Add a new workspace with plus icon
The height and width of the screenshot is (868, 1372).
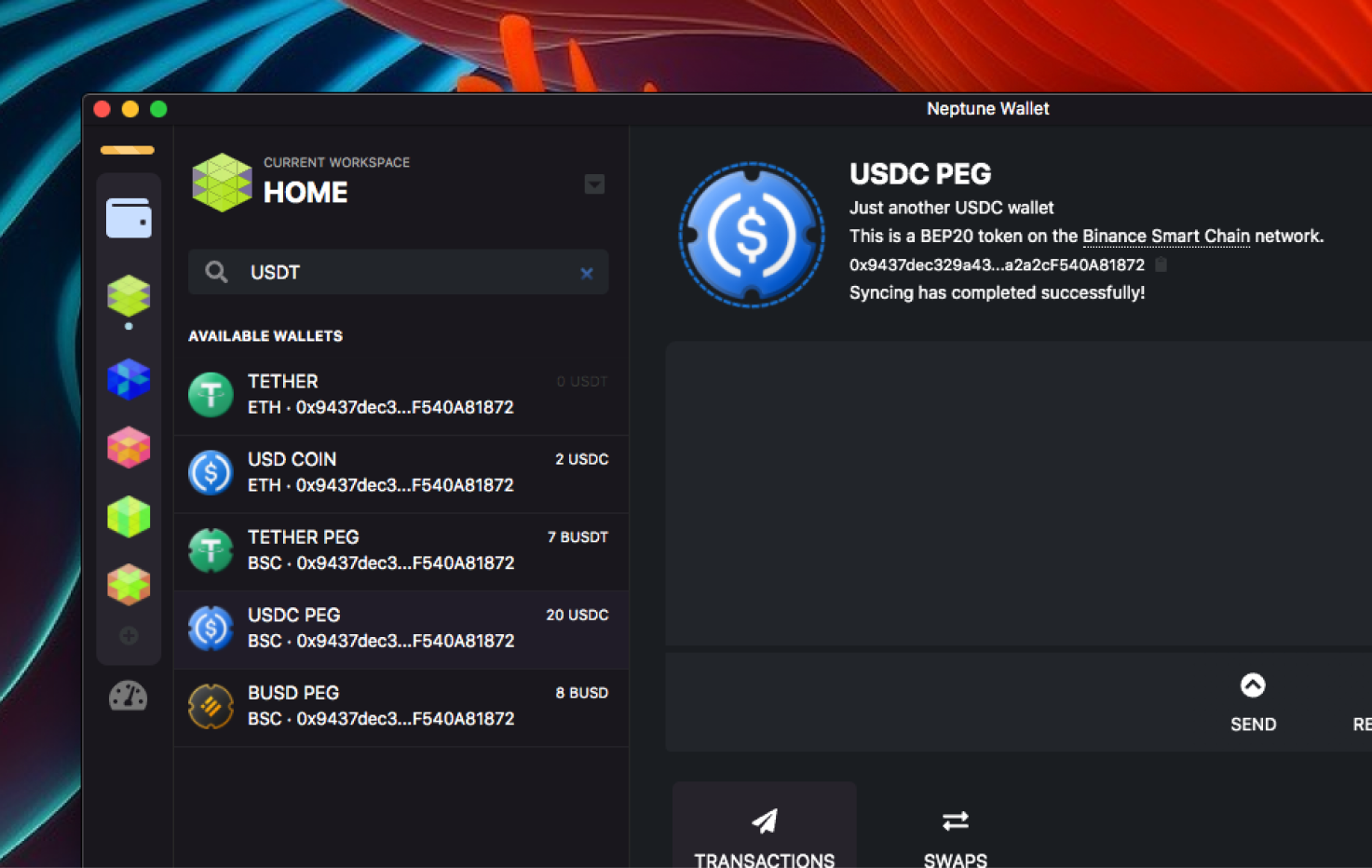129,636
